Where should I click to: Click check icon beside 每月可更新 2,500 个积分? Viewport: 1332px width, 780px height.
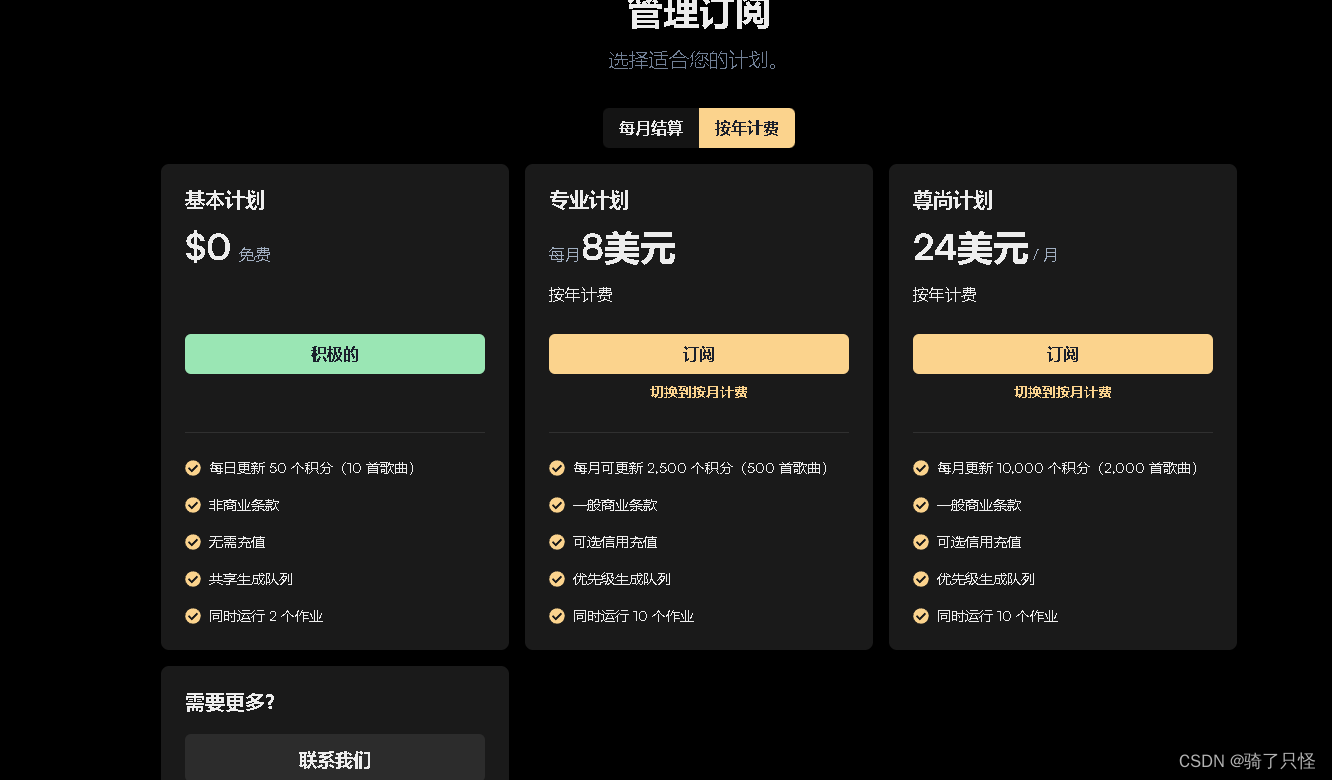(557, 468)
